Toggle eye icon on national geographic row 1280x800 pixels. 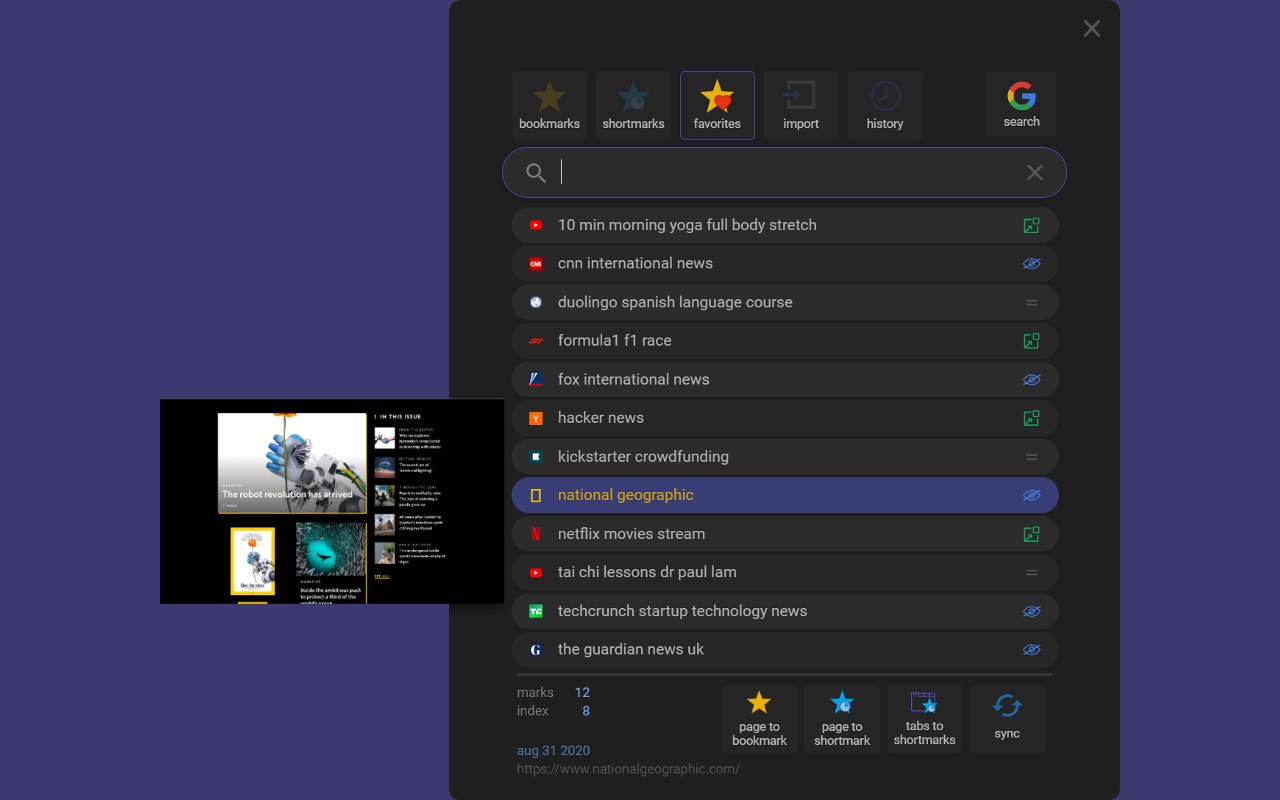[x=1032, y=495]
